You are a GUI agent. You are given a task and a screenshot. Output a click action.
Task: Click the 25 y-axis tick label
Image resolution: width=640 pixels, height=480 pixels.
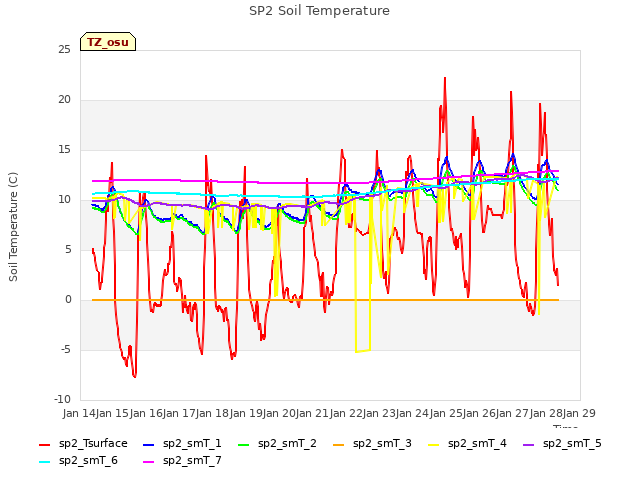point(64,50)
